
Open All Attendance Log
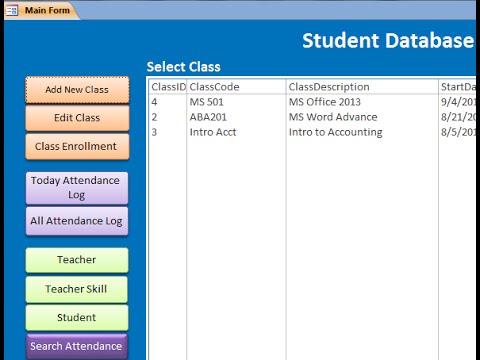[x=77, y=221]
